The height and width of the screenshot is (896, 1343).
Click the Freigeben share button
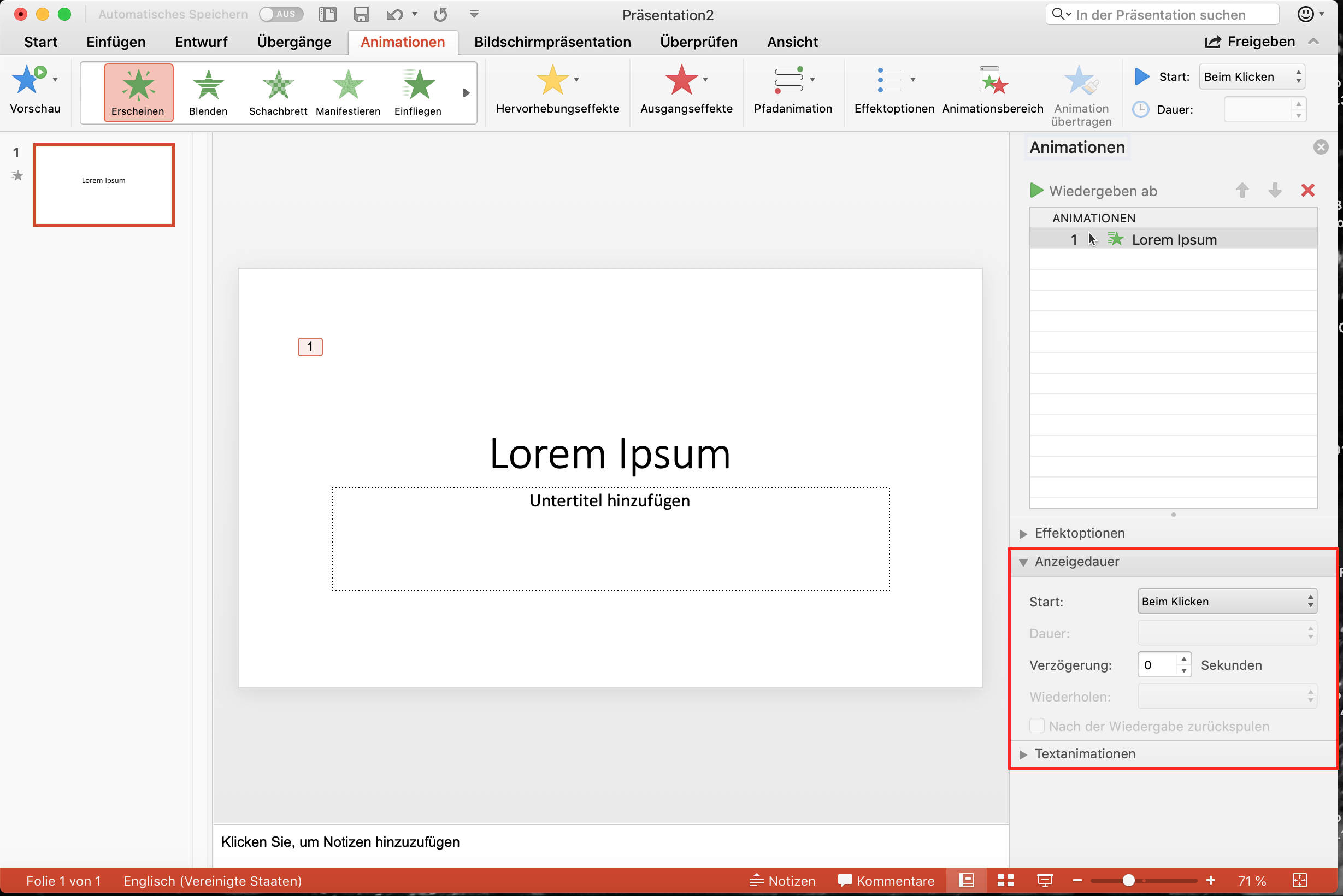click(x=1251, y=41)
